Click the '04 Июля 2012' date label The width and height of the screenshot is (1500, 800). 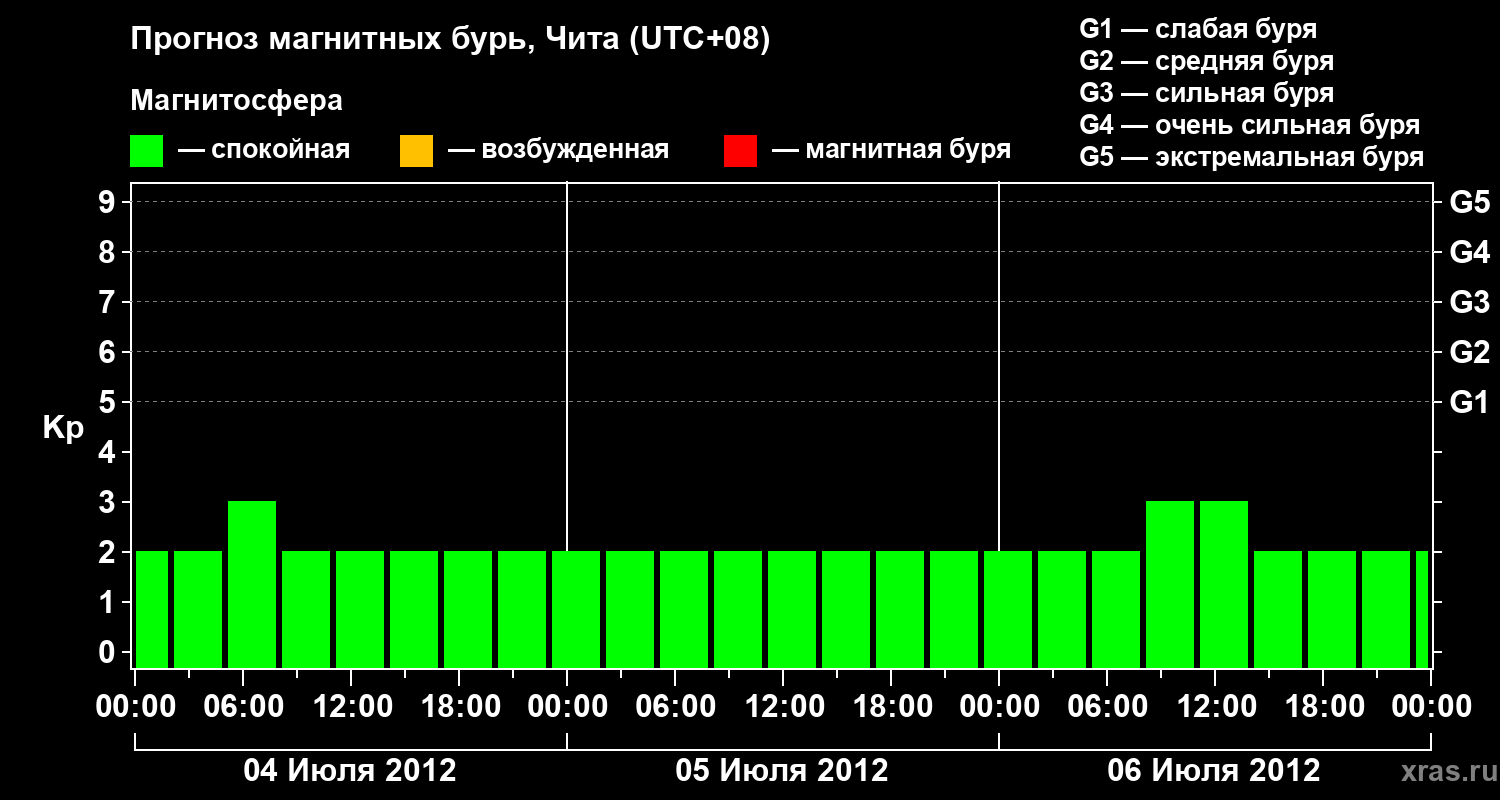[350, 771]
